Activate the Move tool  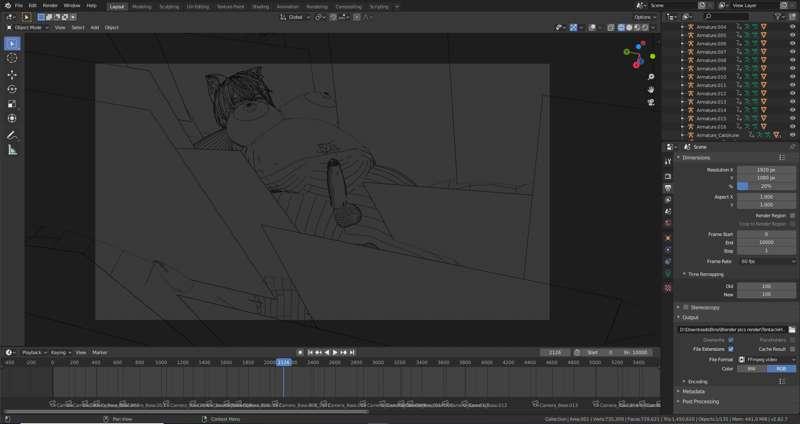pyautogui.click(x=12, y=74)
